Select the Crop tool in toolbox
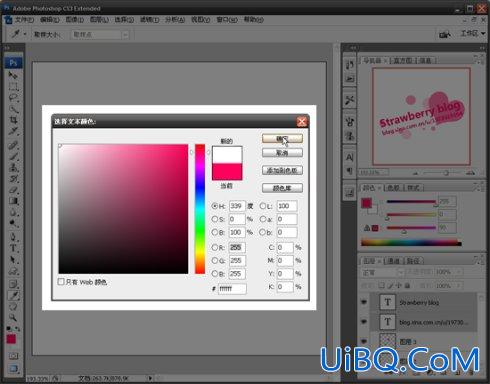The height and width of the screenshot is (384, 490). click(13, 120)
